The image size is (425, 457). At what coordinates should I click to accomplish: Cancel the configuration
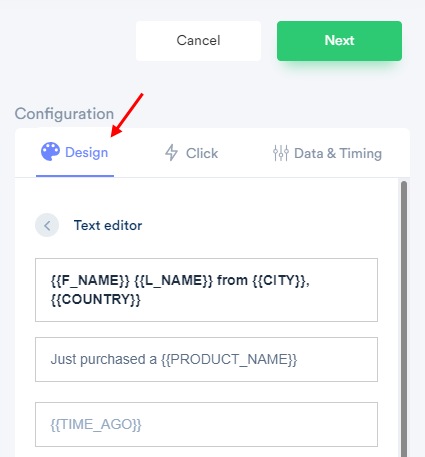pos(198,41)
